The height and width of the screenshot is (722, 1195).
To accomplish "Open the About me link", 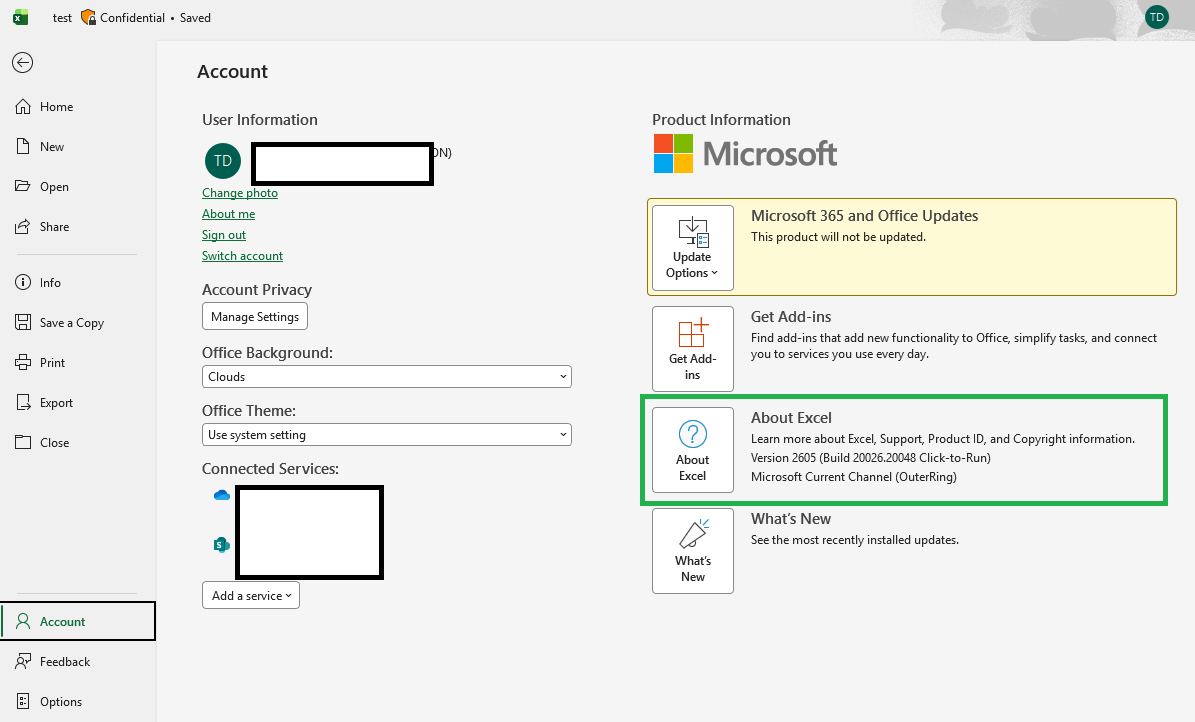I will pyautogui.click(x=229, y=214).
